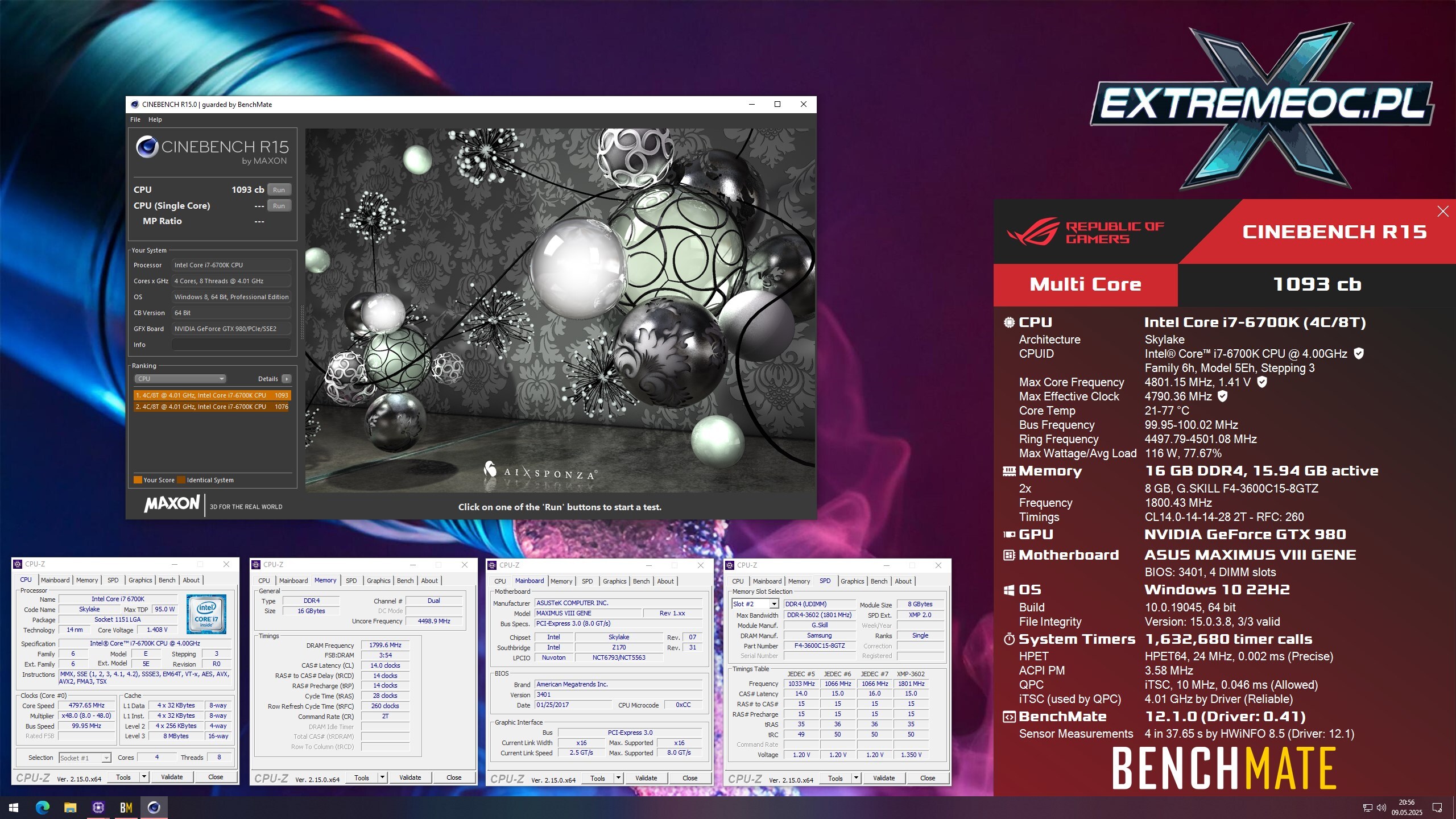
Task: Open the Help menu in Cinebench
Action: coord(155,119)
